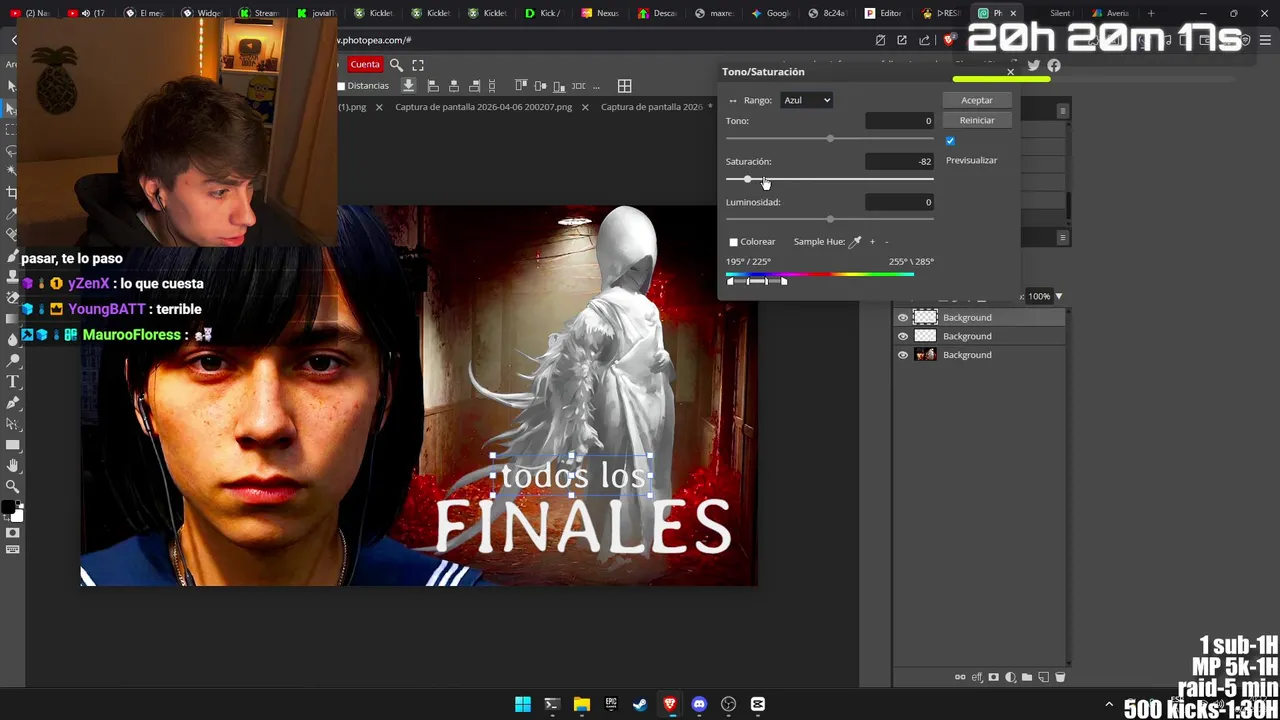Toggle the Distancias checkbox
Viewport: 1280px width, 720px height.
[x=341, y=86]
